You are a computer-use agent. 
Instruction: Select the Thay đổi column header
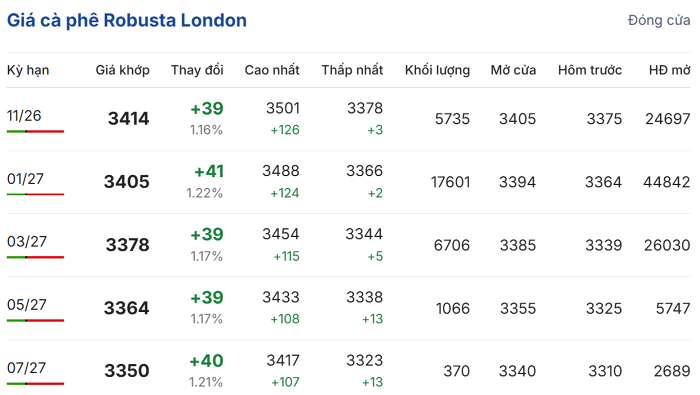click(197, 70)
